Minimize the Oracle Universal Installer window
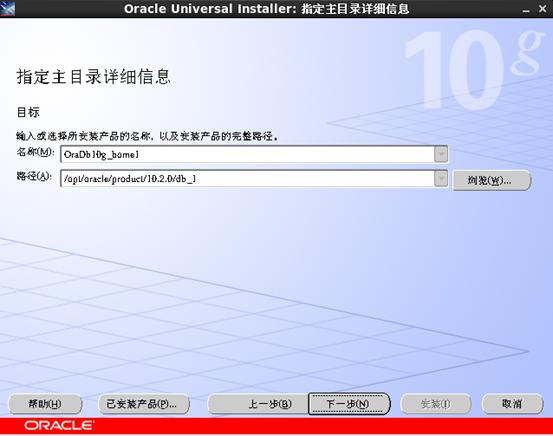553x436 pixels. 526,10
